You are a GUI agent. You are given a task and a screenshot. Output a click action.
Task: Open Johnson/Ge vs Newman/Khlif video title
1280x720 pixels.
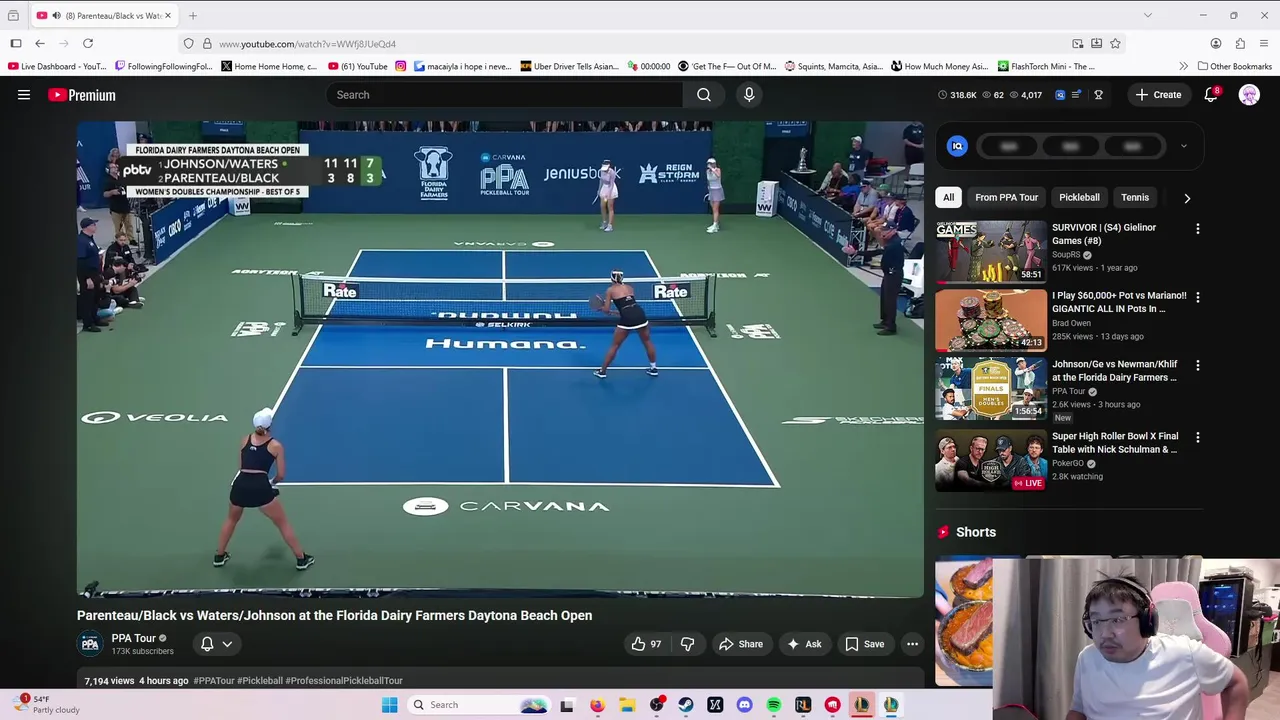(1114, 370)
